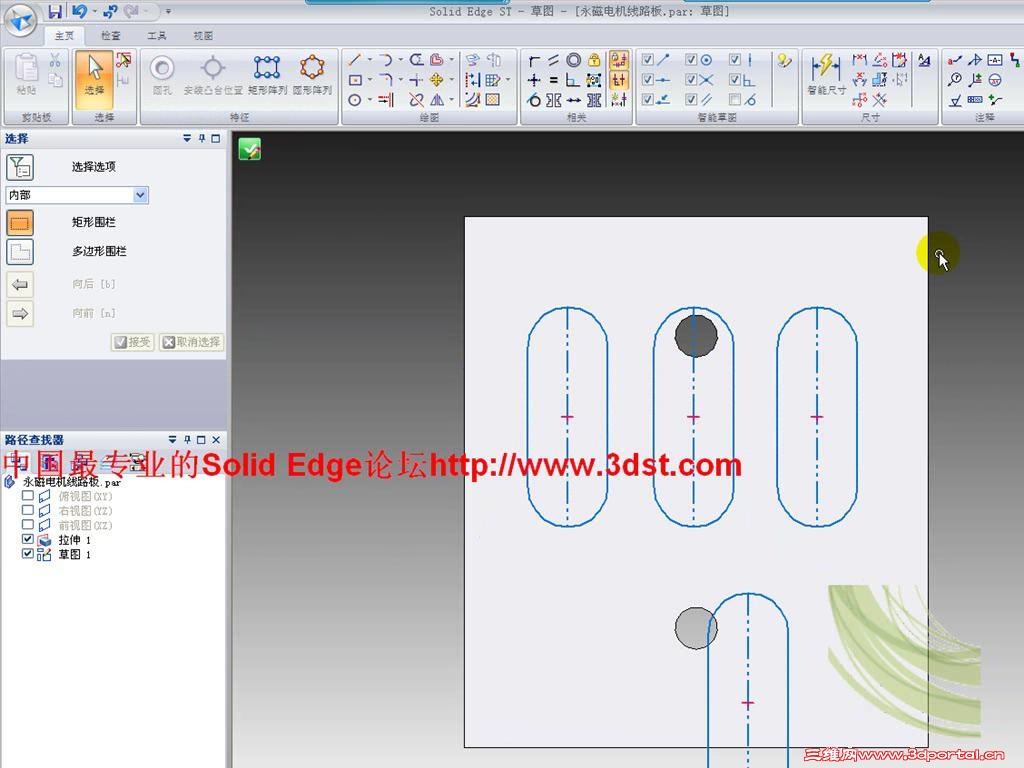Image resolution: width=1024 pixels, height=768 pixels.
Task: Click the highlighted orange 选择 select tool
Action: coord(93,80)
